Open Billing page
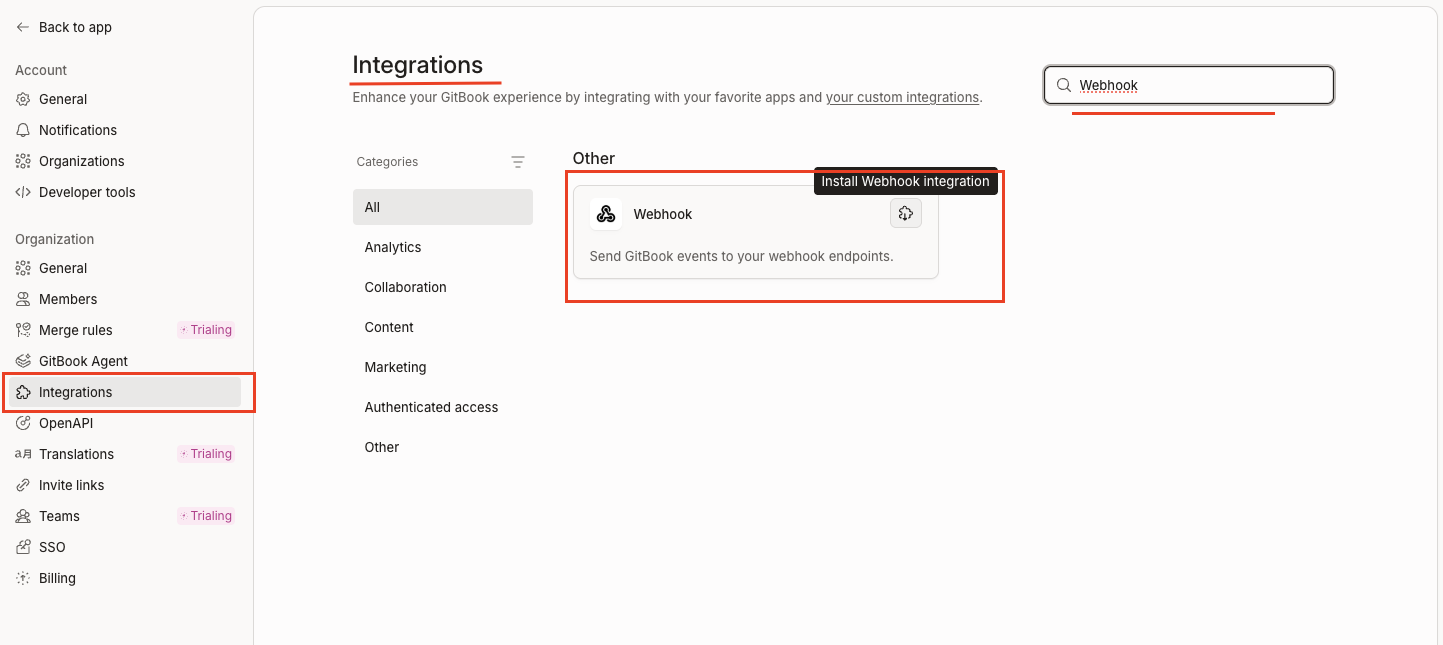1443x645 pixels. tap(125, 578)
